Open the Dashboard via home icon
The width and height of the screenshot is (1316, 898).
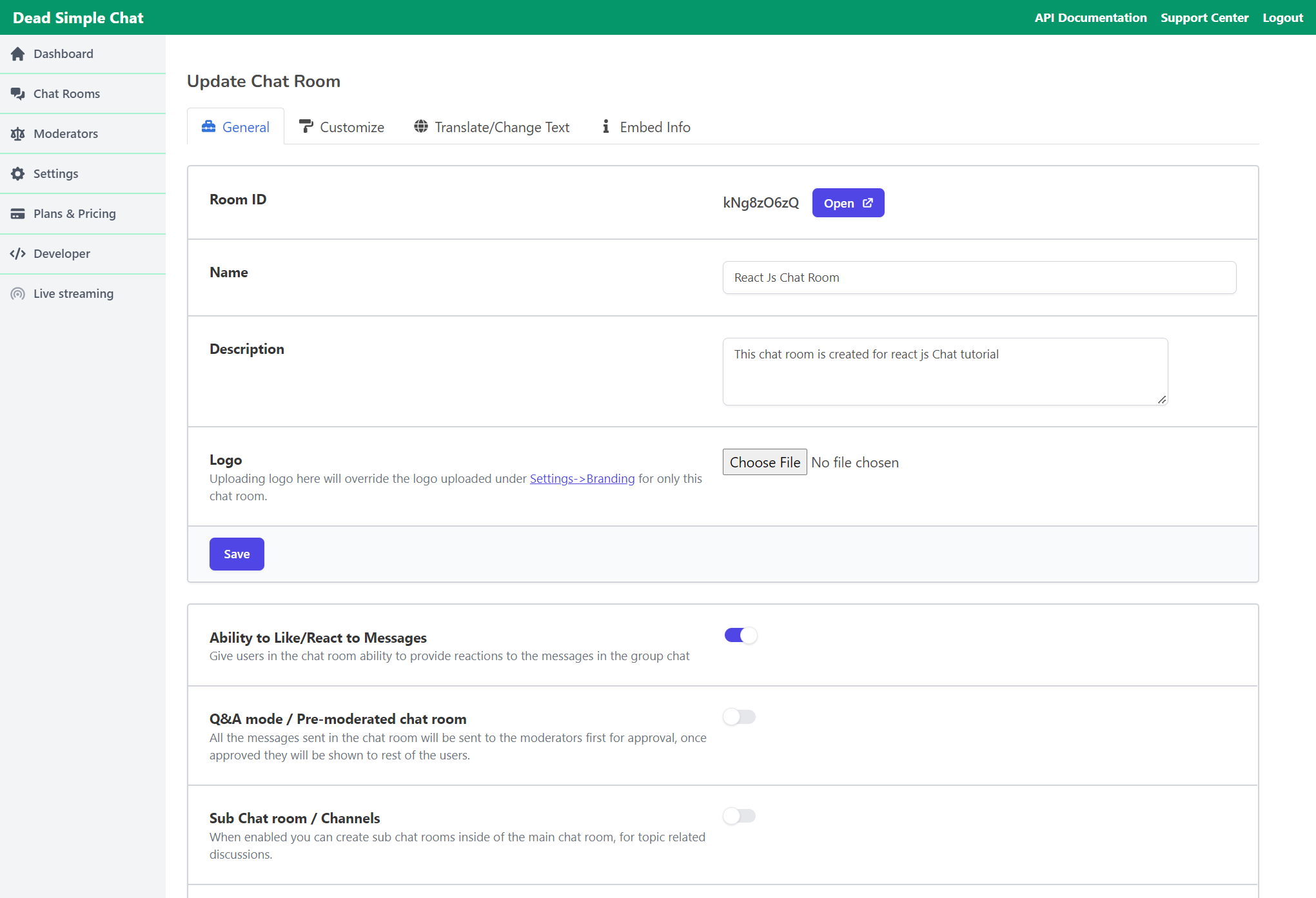pyautogui.click(x=18, y=54)
